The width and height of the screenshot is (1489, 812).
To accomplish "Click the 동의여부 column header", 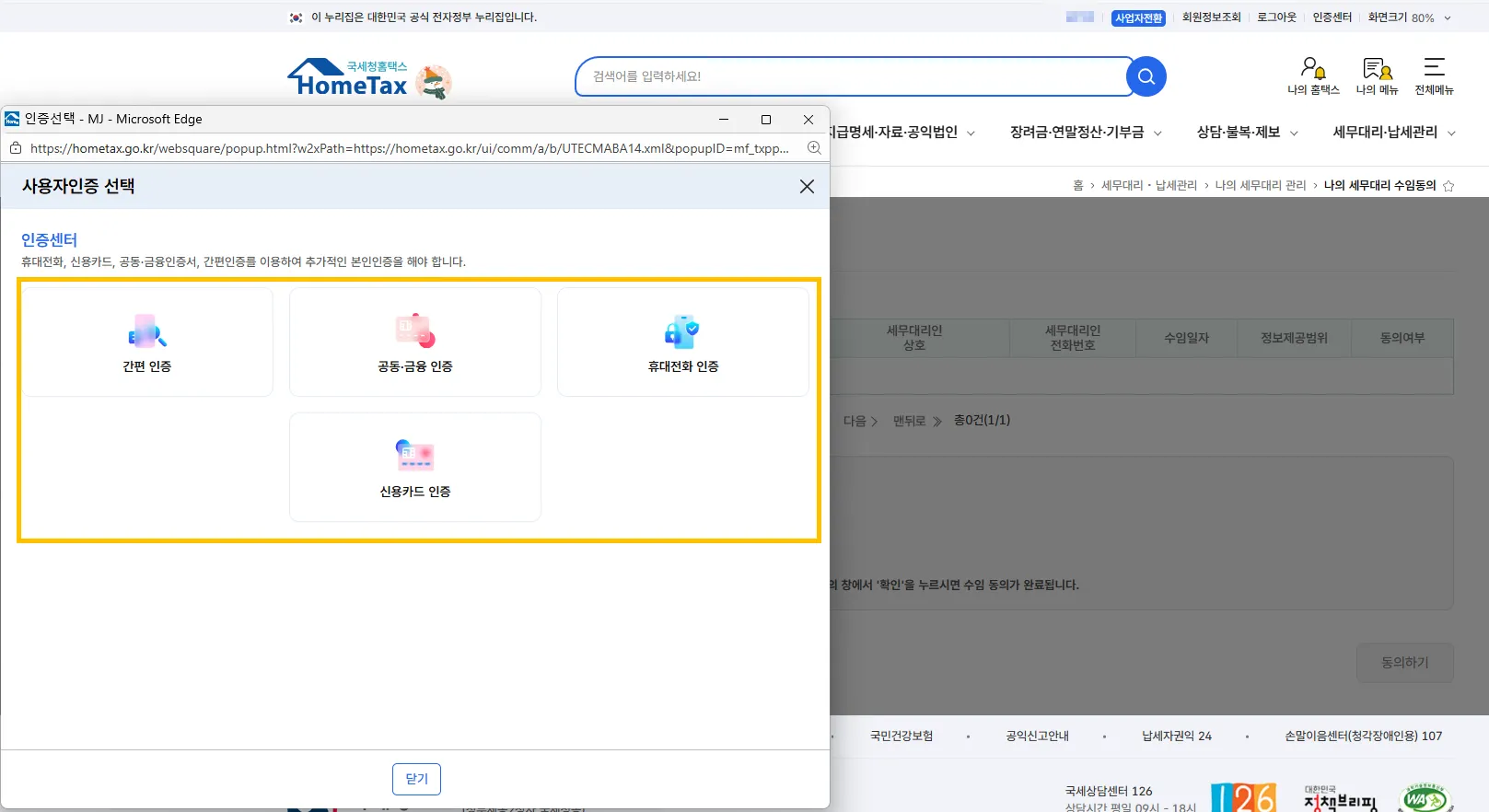I will pos(1402,338).
